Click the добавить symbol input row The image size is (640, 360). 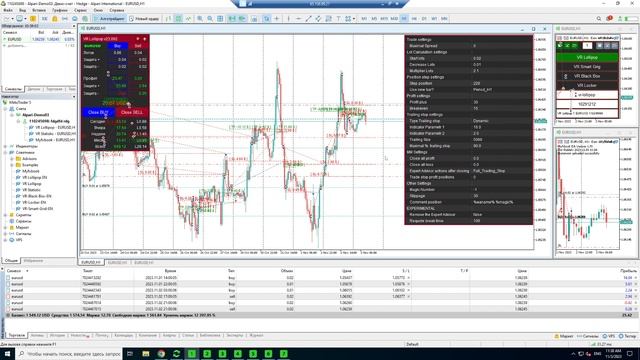[x=38, y=46]
